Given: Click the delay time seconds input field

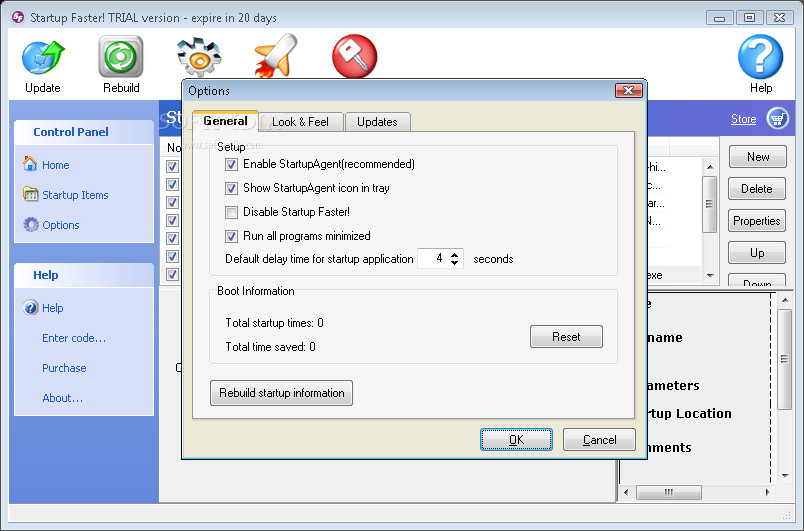Looking at the screenshot, I should coord(433,258).
